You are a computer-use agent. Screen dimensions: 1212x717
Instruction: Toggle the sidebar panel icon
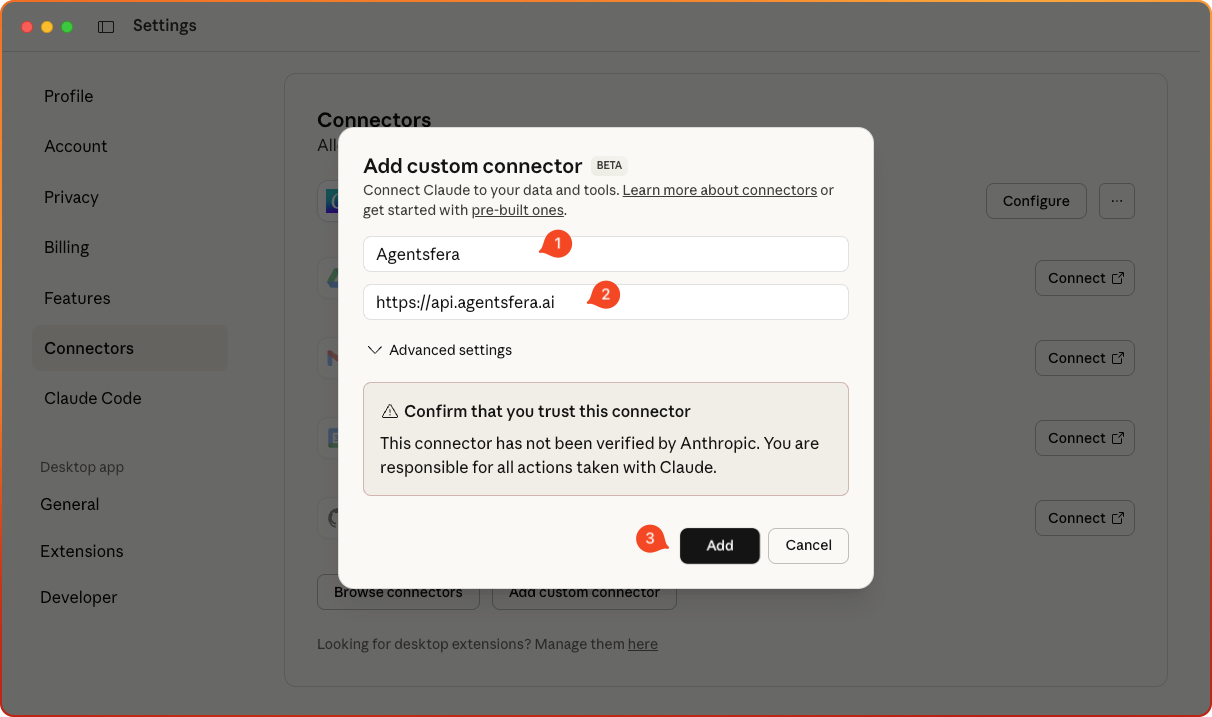click(106, 27)
